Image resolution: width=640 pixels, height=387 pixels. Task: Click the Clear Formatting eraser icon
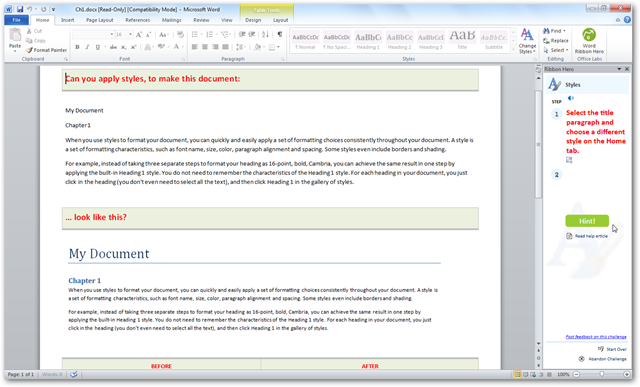pyautogui.click(x=180, y=35)
